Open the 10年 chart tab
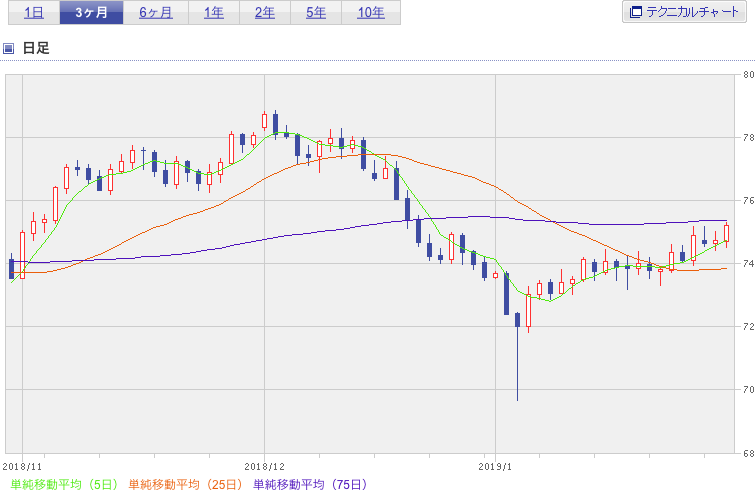 coord(371,13)
